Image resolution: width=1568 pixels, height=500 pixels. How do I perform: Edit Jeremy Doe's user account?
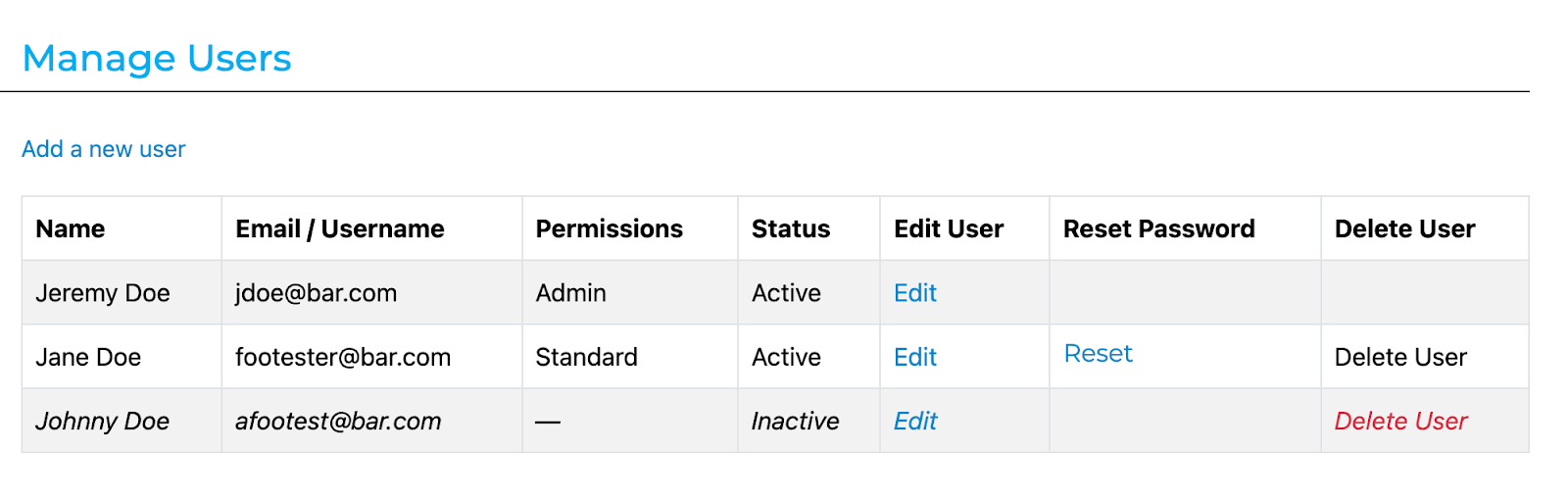coord(914,293)
